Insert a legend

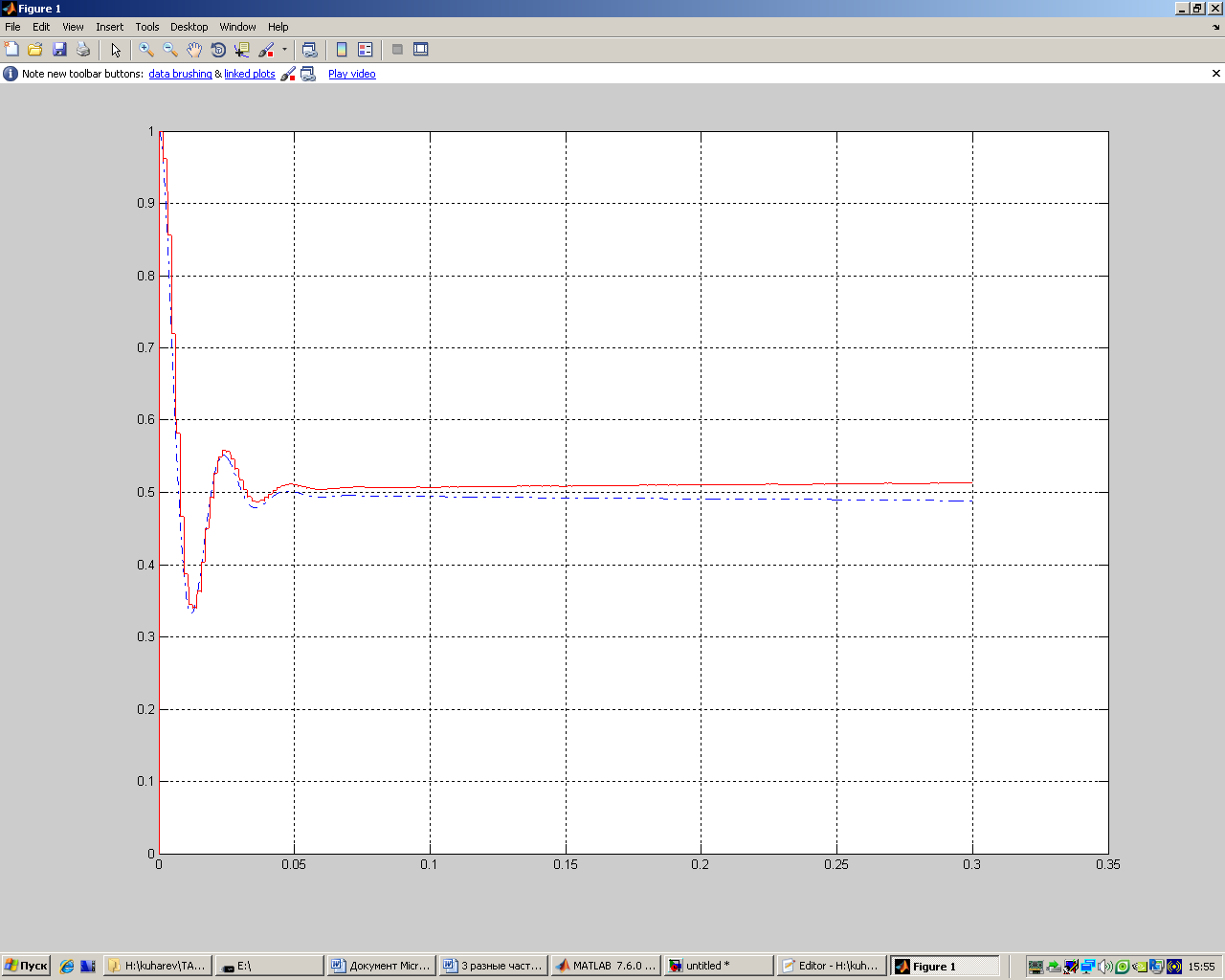(366, 49)
